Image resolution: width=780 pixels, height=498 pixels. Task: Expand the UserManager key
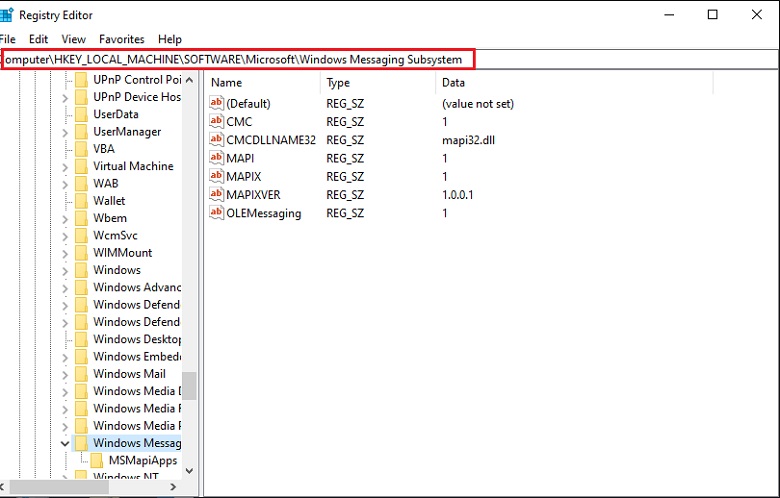point(65,132)
